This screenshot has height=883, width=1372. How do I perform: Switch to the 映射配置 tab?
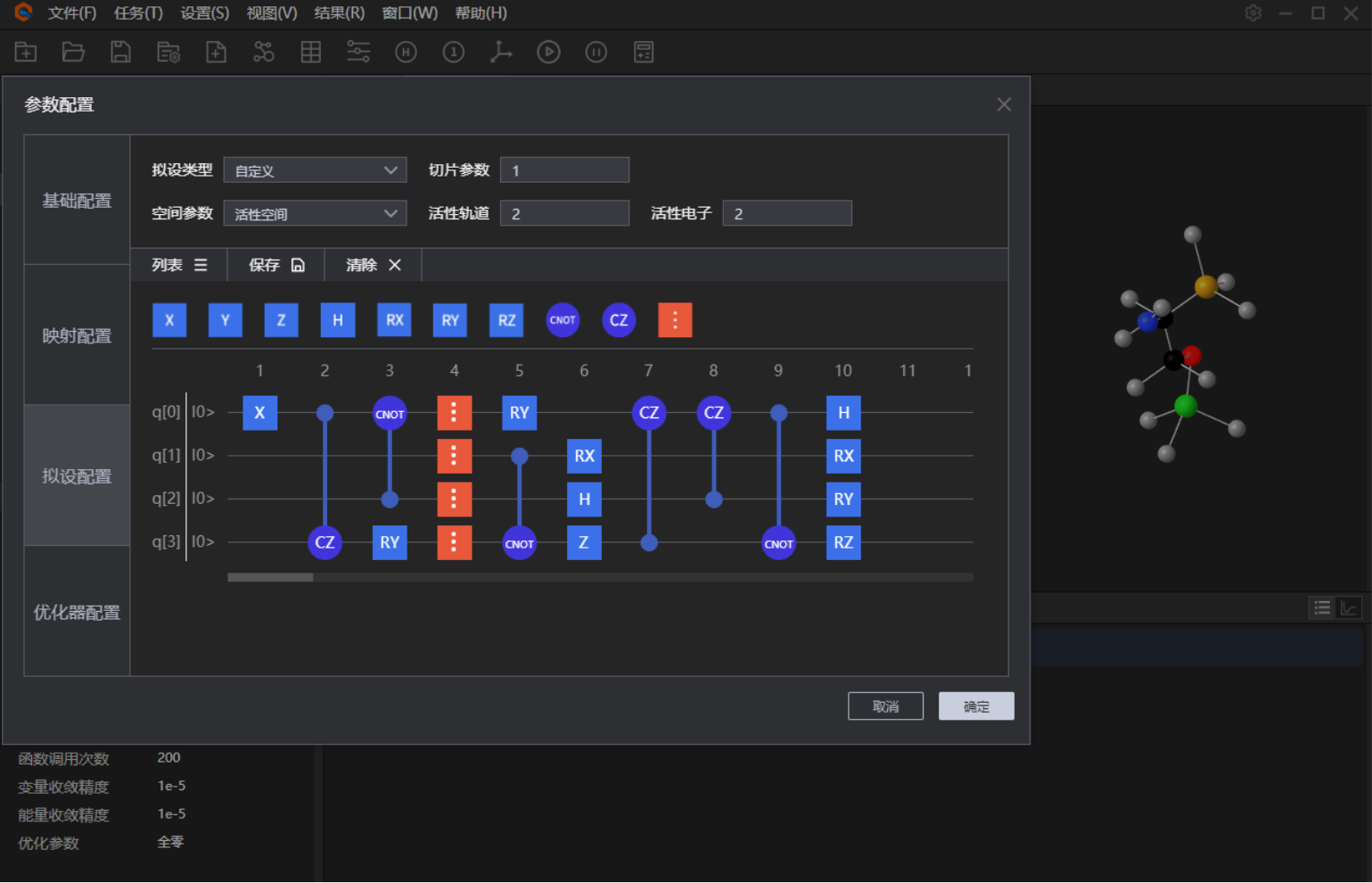(x=77, y=335)
